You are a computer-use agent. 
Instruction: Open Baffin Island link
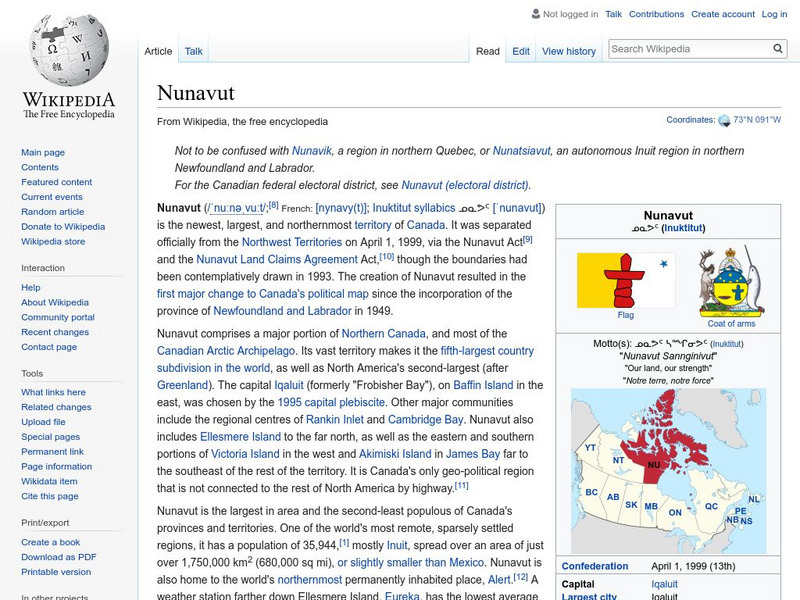point(483,385)
